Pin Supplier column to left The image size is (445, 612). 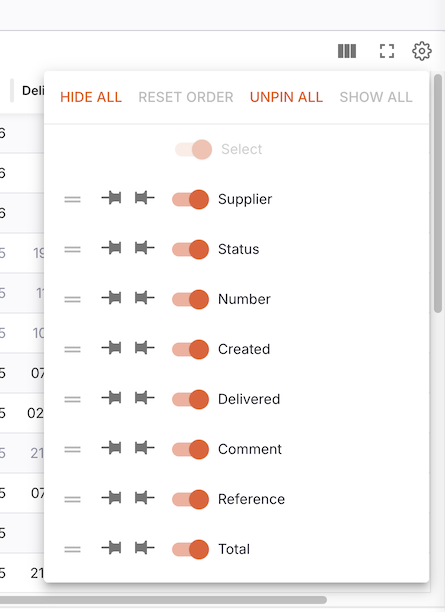(111, 198)
